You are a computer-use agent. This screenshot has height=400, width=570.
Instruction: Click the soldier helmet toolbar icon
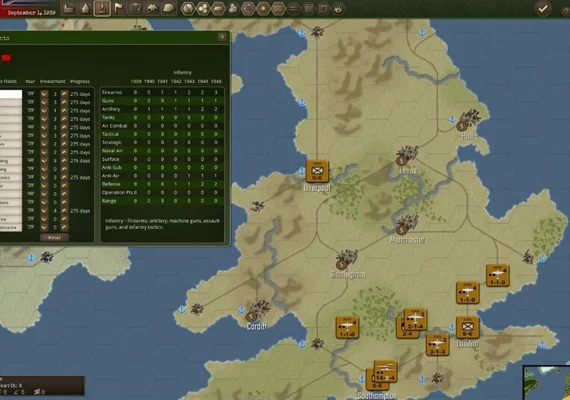[x=168, y=8]
